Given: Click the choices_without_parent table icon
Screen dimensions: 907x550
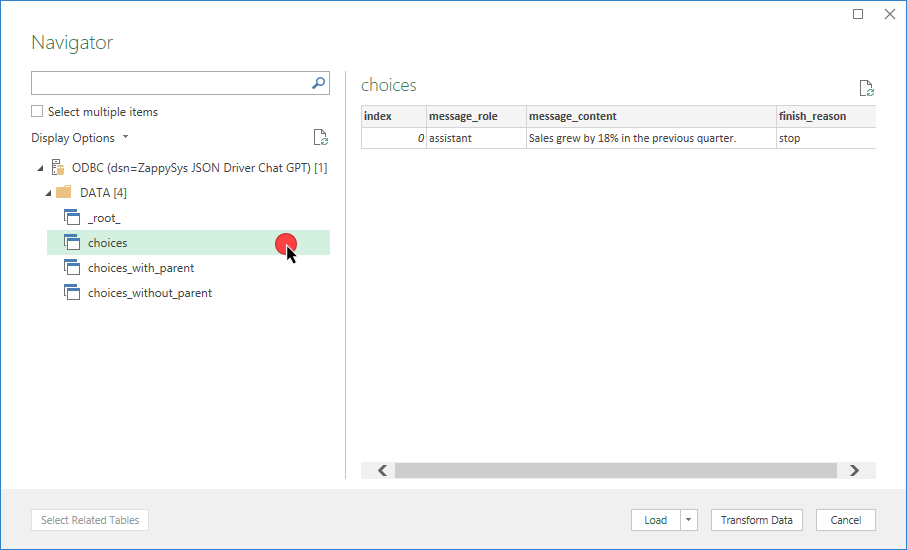Looking at the screenshot, I should [x=71, y=293].
